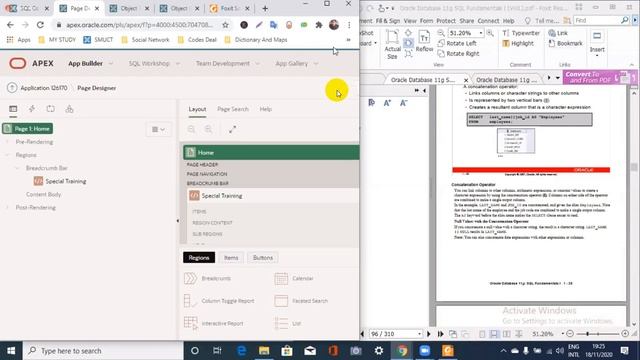Click Actual Size in Foxit Reader
This screenshot has width=640, height=360.
[x=392, y=44]
